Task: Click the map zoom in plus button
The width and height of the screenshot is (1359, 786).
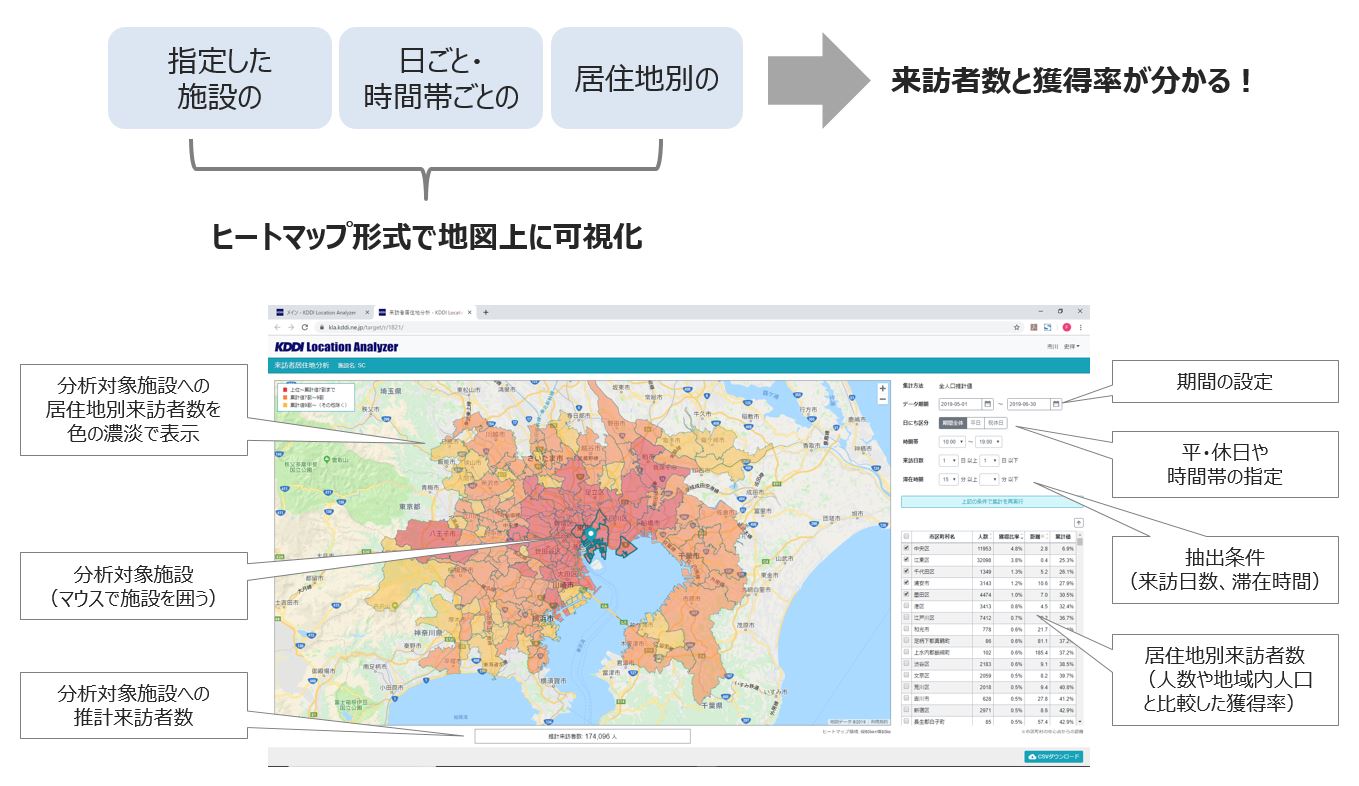Action: pos(882,388)
